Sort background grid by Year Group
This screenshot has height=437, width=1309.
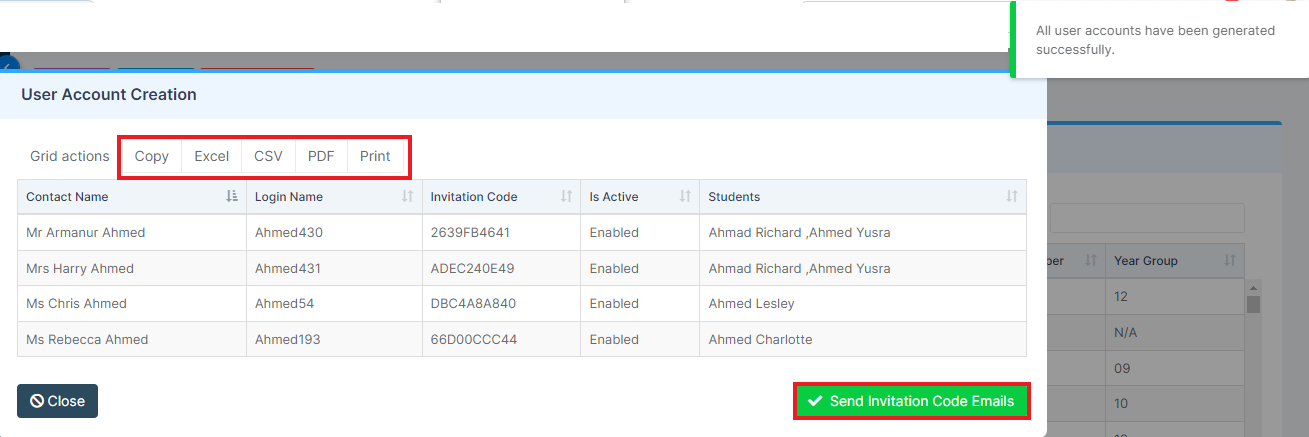tap(1230, 261)
